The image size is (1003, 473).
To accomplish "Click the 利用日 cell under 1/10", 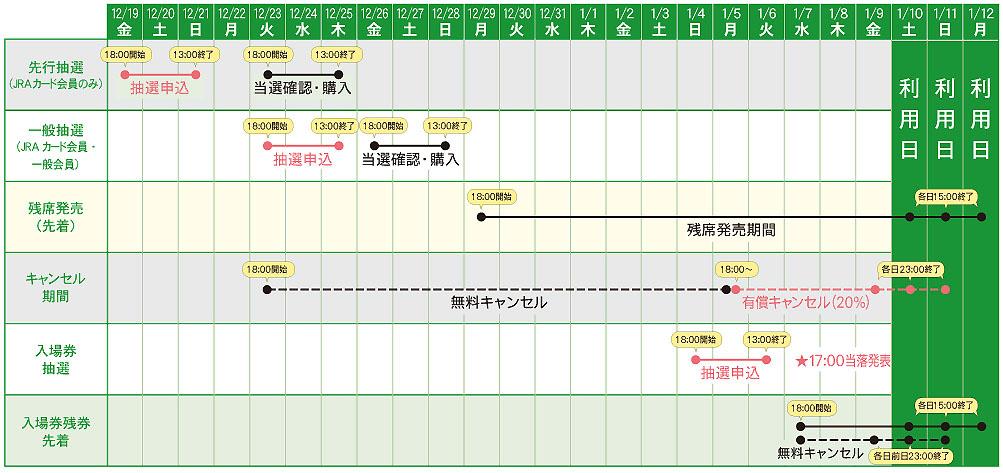I will coord(909,120).
